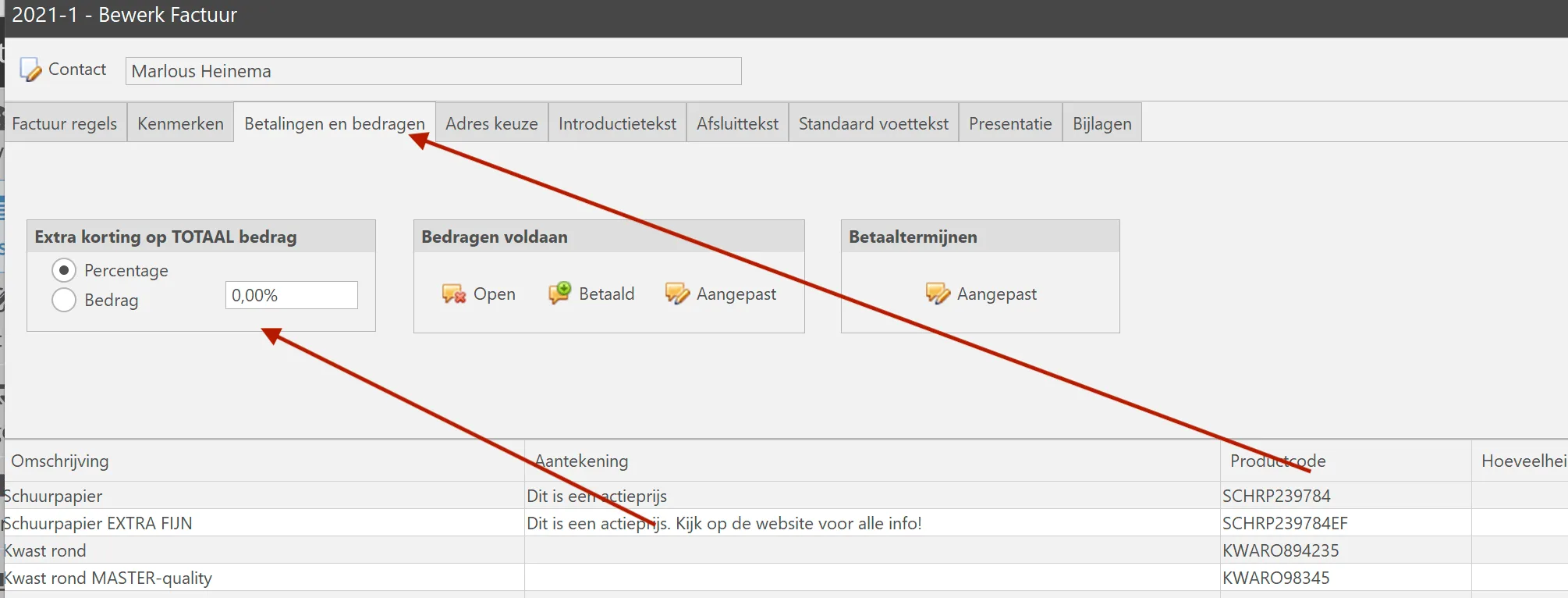
Task: Open the Betalingen en bedragen tab
Action: pyautogui.click(x=335, y=123)
